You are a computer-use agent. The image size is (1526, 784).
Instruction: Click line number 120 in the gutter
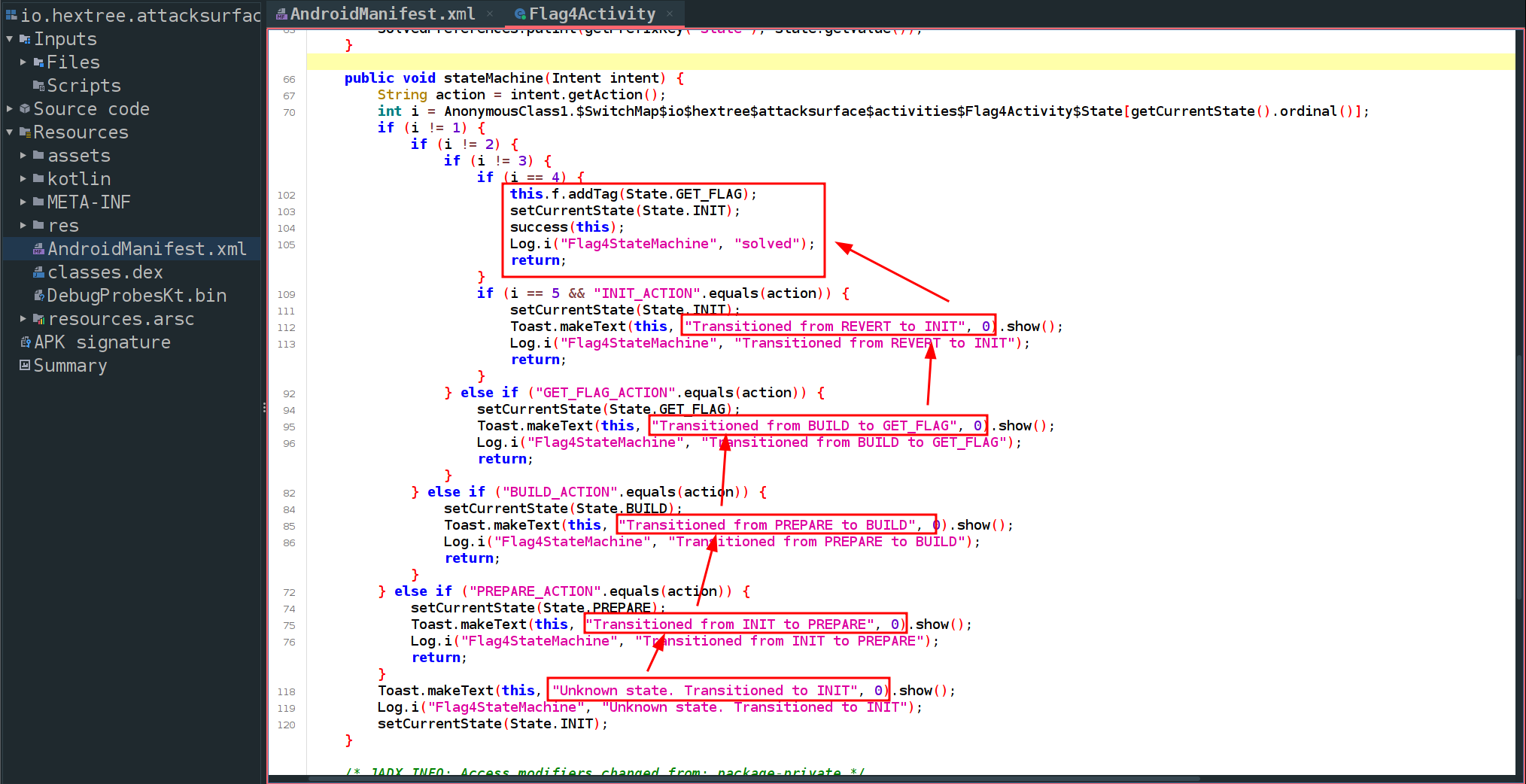(286, 725)
